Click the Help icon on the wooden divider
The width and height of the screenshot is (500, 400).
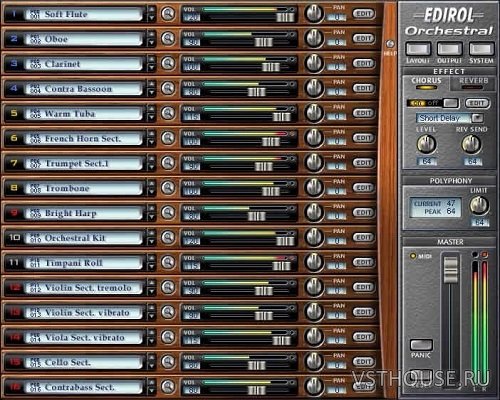click(390, 44)
